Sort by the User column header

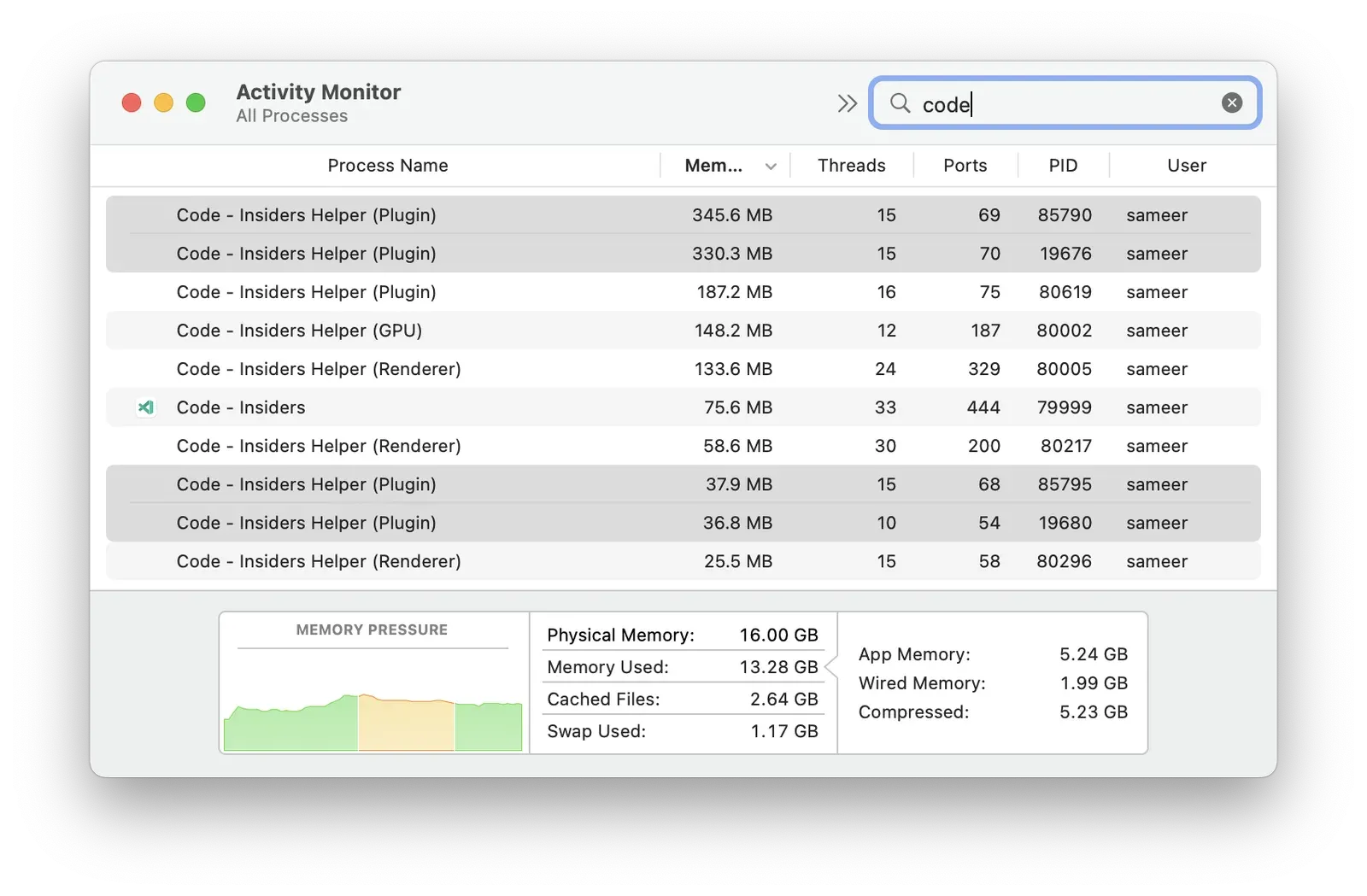point(1187,166)
